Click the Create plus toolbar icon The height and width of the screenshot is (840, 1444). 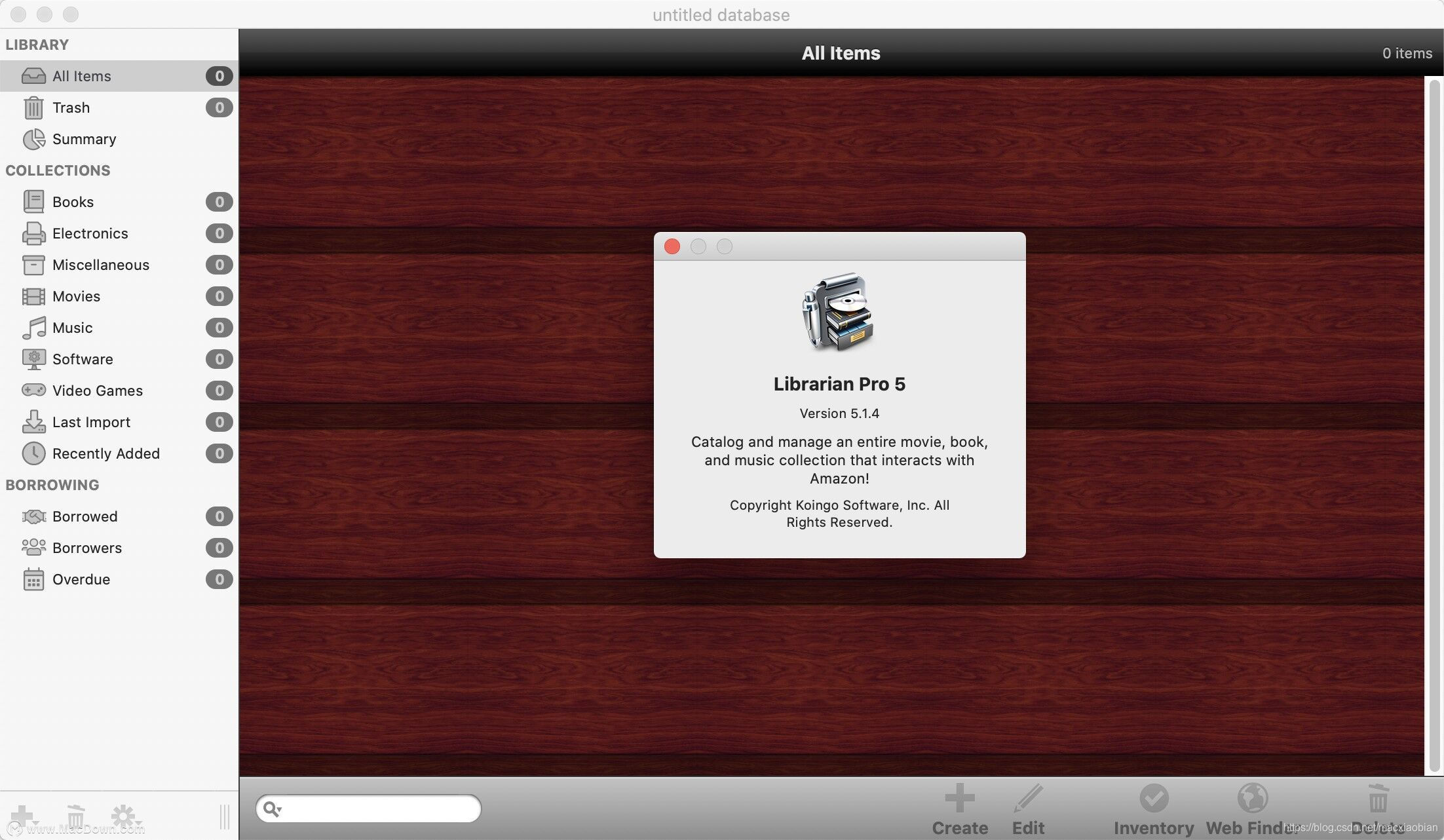[x=960, y=798]
